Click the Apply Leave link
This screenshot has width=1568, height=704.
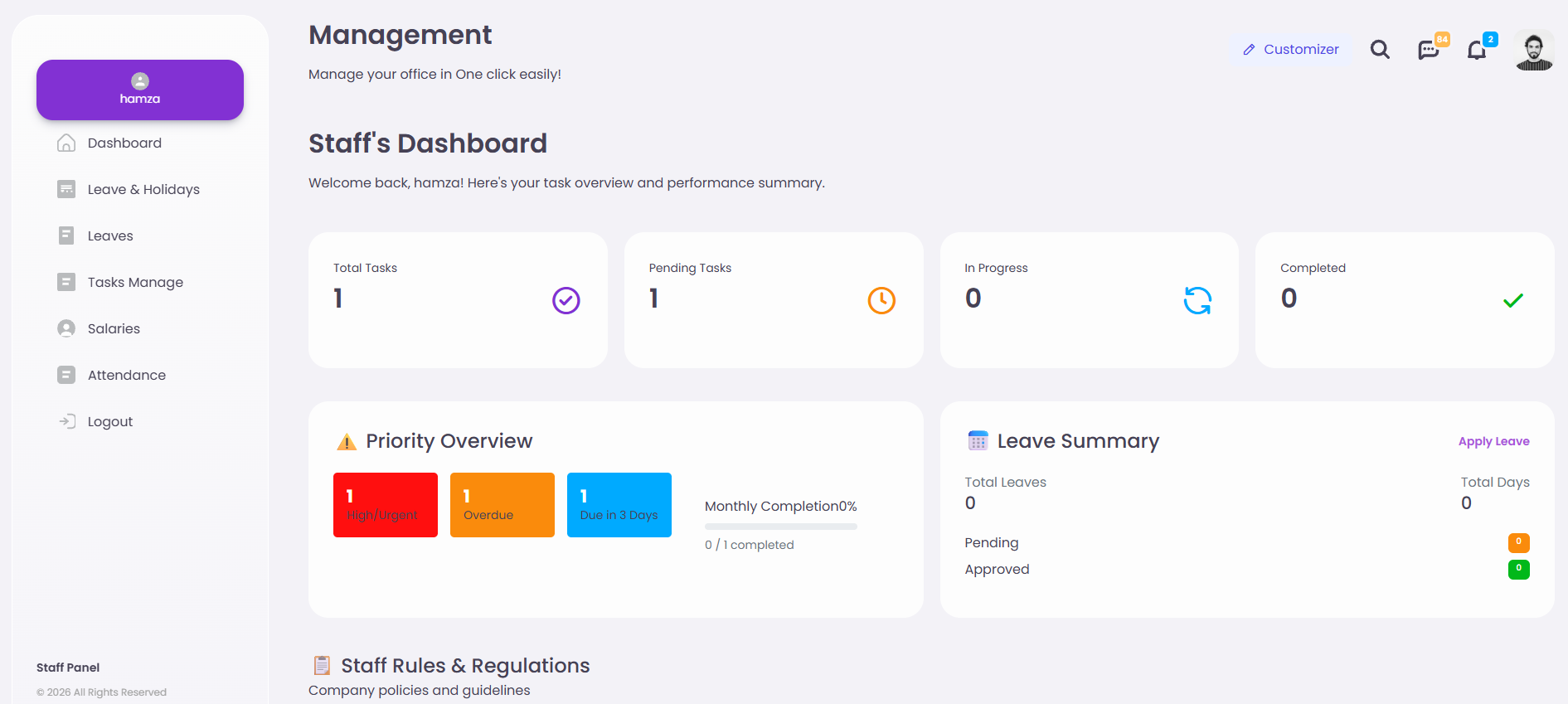click(x=1493, y=441)
